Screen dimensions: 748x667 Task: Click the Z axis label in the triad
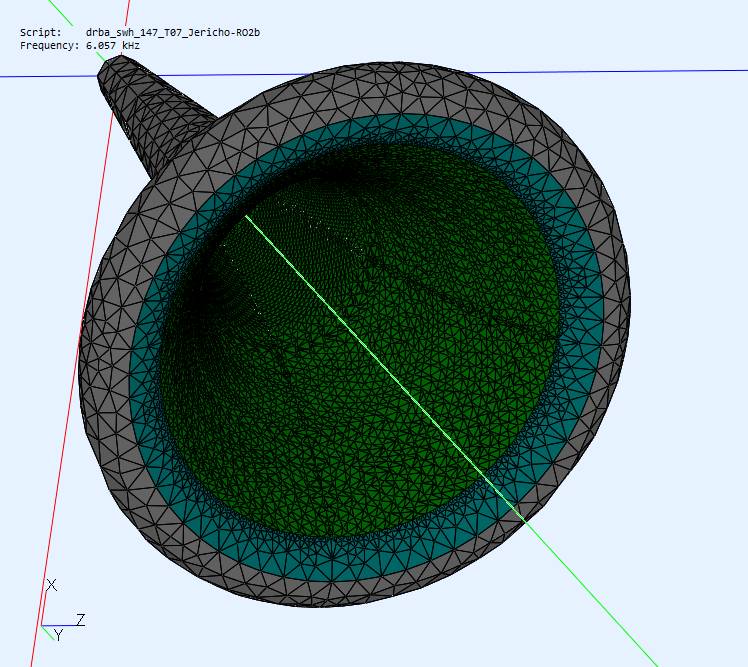pyautogui.click(x=81, y=620)
